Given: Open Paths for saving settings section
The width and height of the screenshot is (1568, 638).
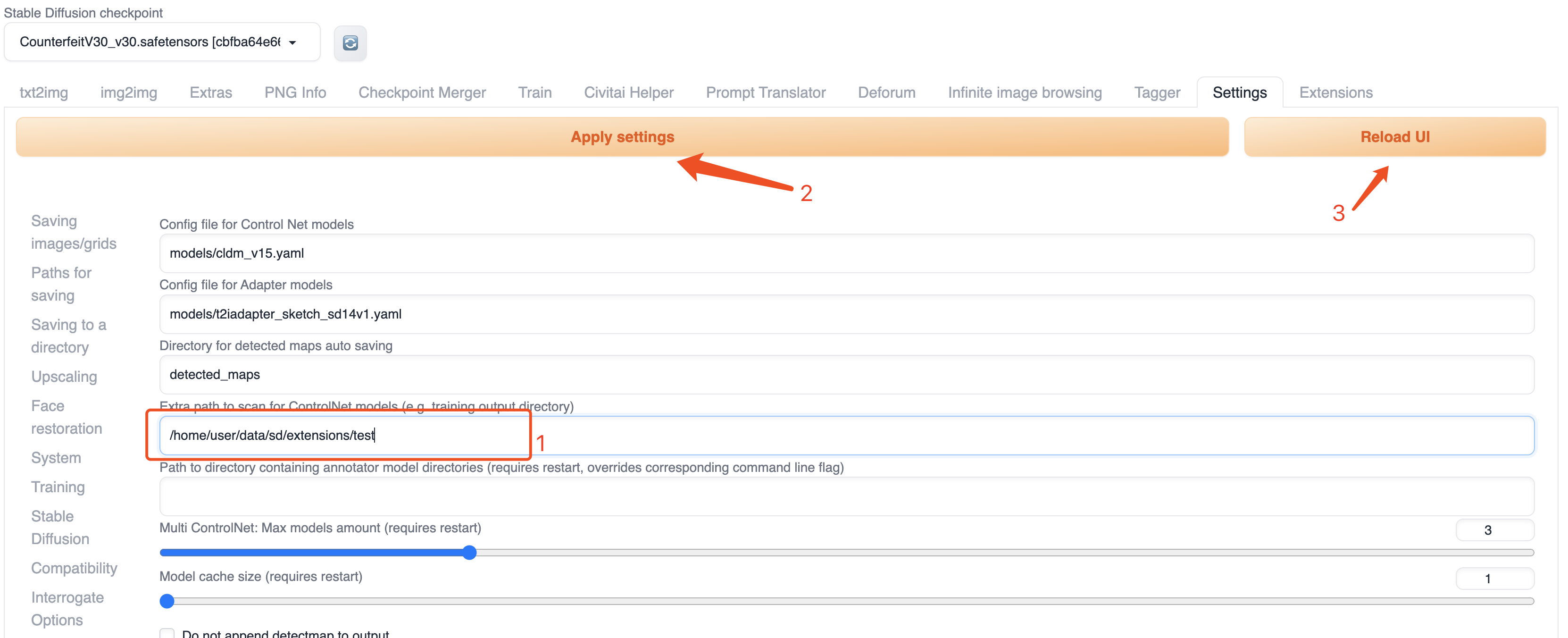Looking at the screenshot, I should click(61, 284).
